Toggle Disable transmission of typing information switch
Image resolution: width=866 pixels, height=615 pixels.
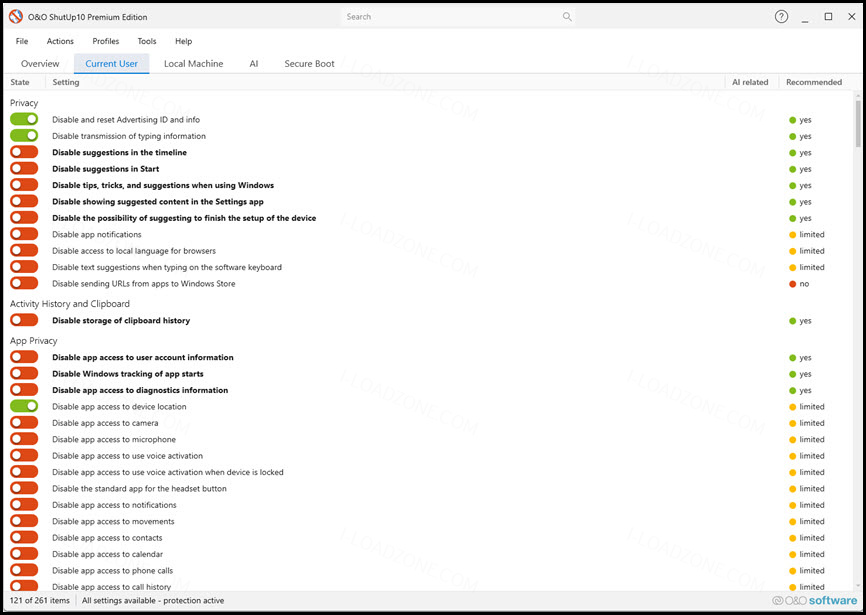(x=24, y=136)
